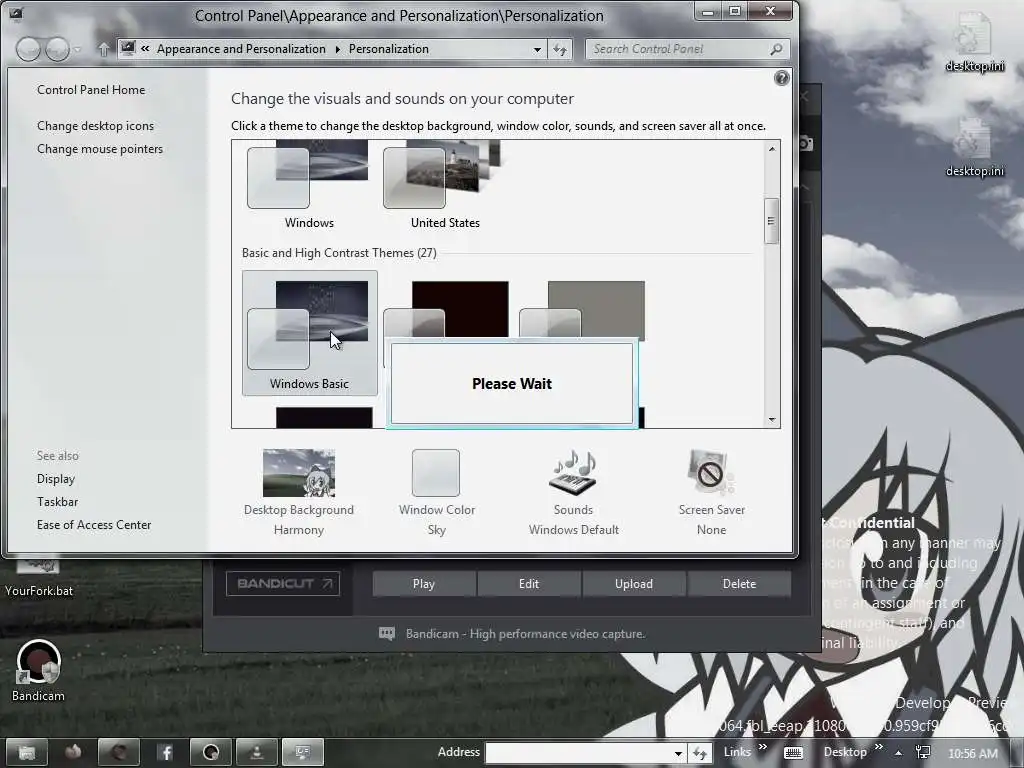This screenshot has width=1024, height=768.
Task: Open the Desktop toolbar label
Action: pos(845,752)
